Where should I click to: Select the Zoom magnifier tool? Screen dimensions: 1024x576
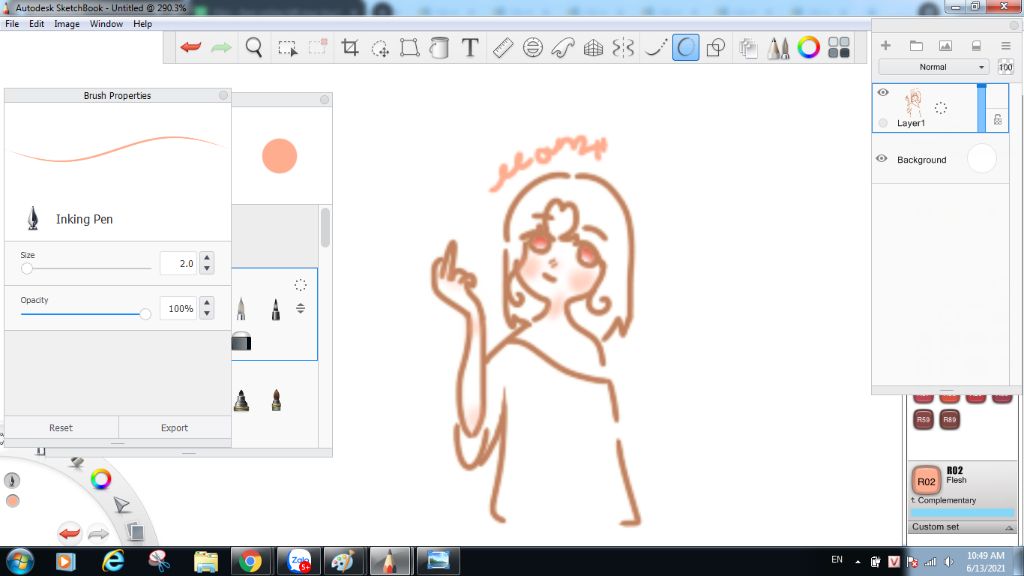tap(254, 47)
